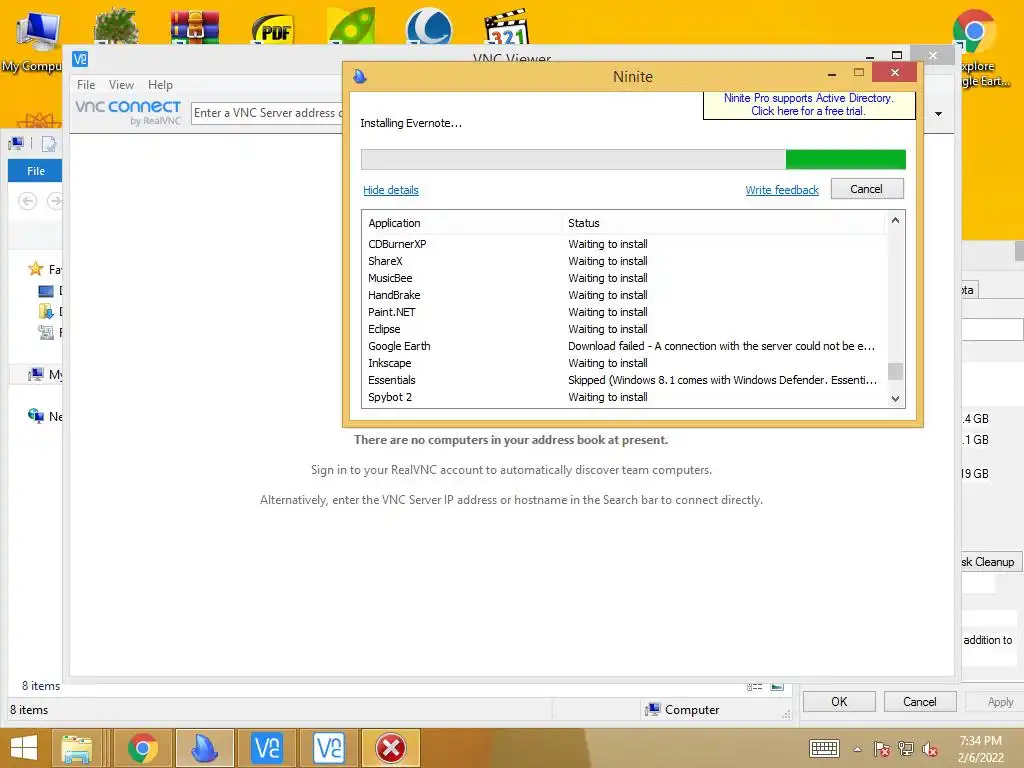Viewport: 1024px width, 768px height.
Task: Open the Windows Start button
Action: [x=24, y=748]
